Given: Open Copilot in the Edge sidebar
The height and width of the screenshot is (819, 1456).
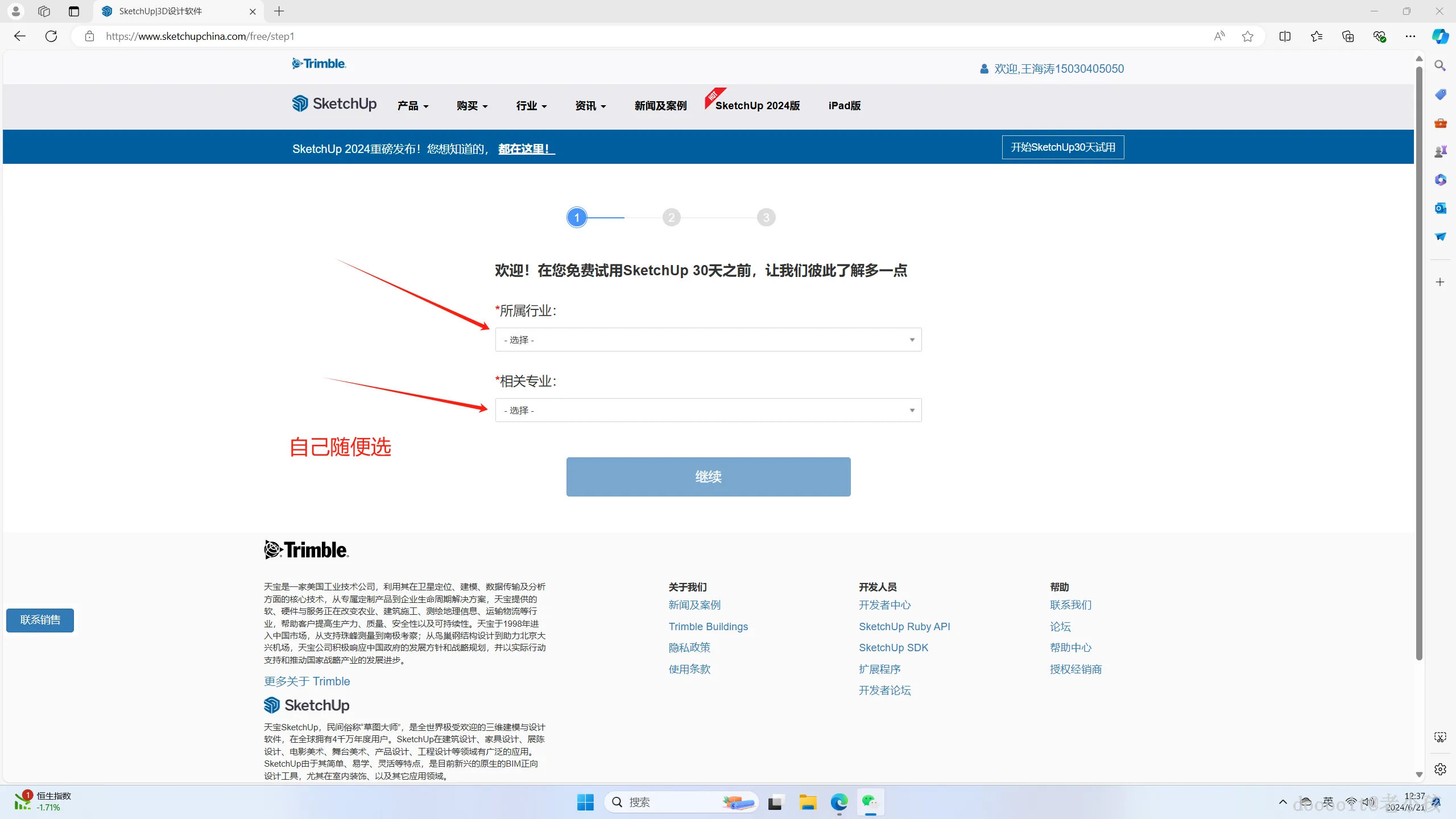Looking at the screenshot, I should pos(1441,36).
